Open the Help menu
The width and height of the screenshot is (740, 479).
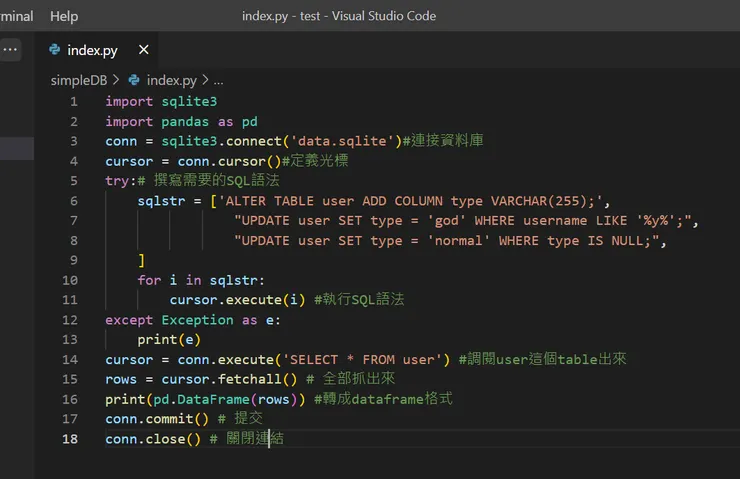click(64, 16)
